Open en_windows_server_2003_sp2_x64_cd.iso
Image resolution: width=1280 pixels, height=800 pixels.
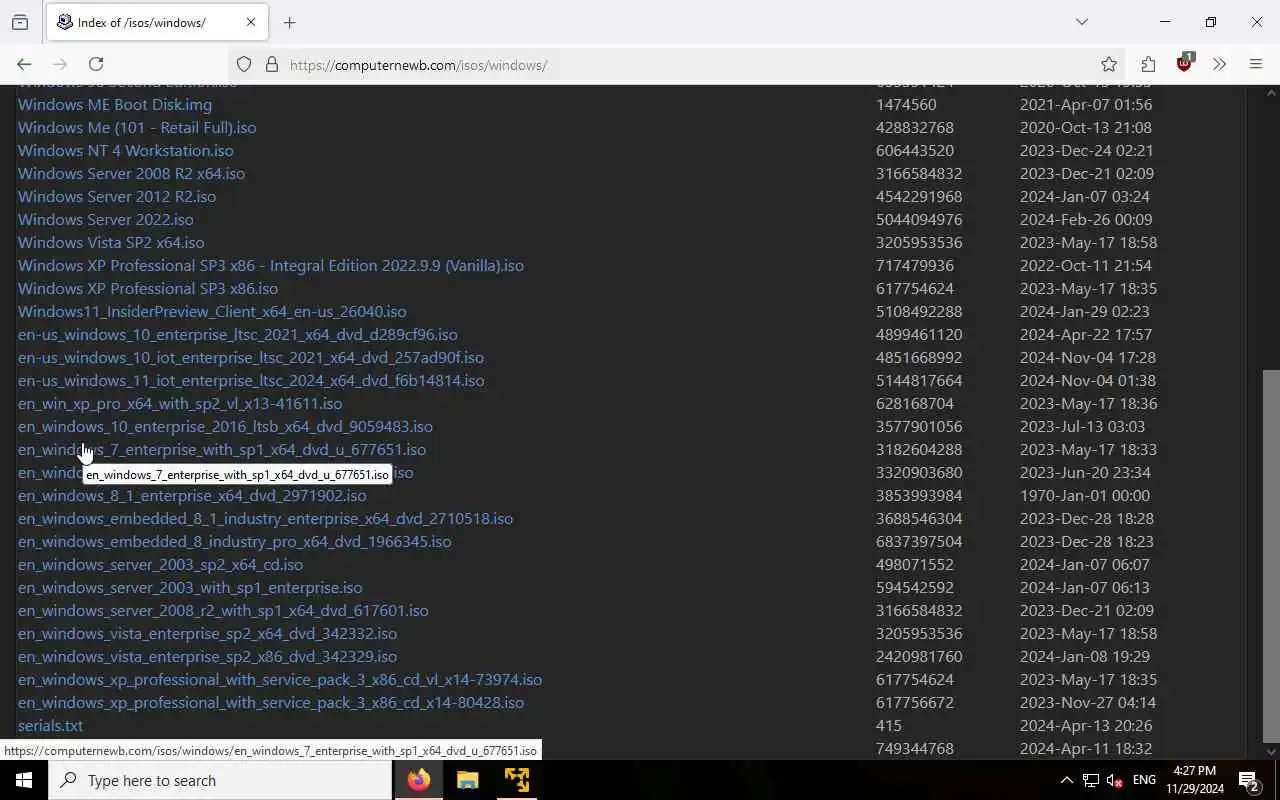(160, 564)
